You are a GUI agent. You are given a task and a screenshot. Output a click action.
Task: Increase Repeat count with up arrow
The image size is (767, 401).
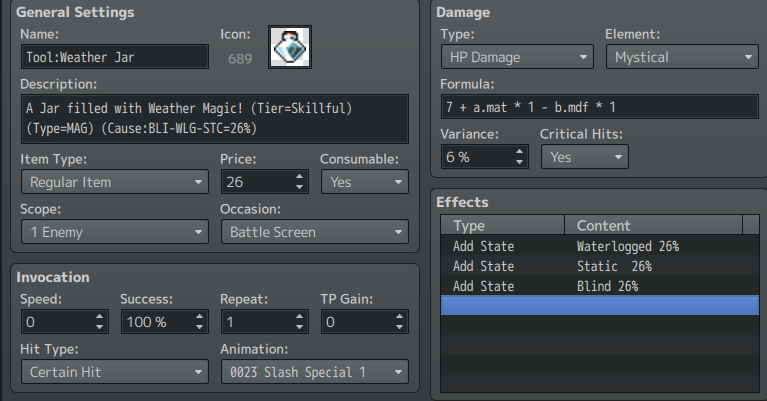pyautogui.click(x=300, y=316)
